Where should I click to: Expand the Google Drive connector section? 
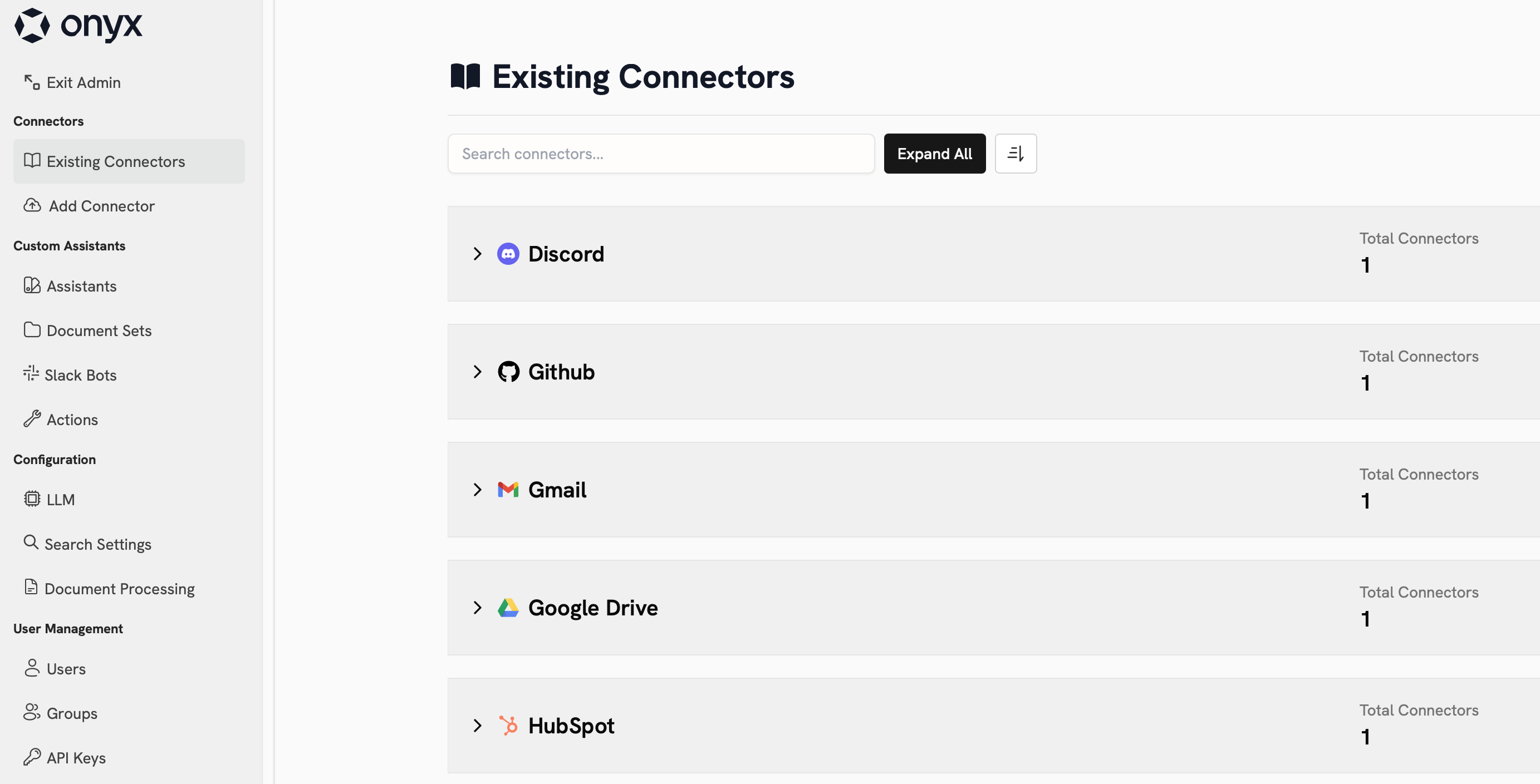477,607
